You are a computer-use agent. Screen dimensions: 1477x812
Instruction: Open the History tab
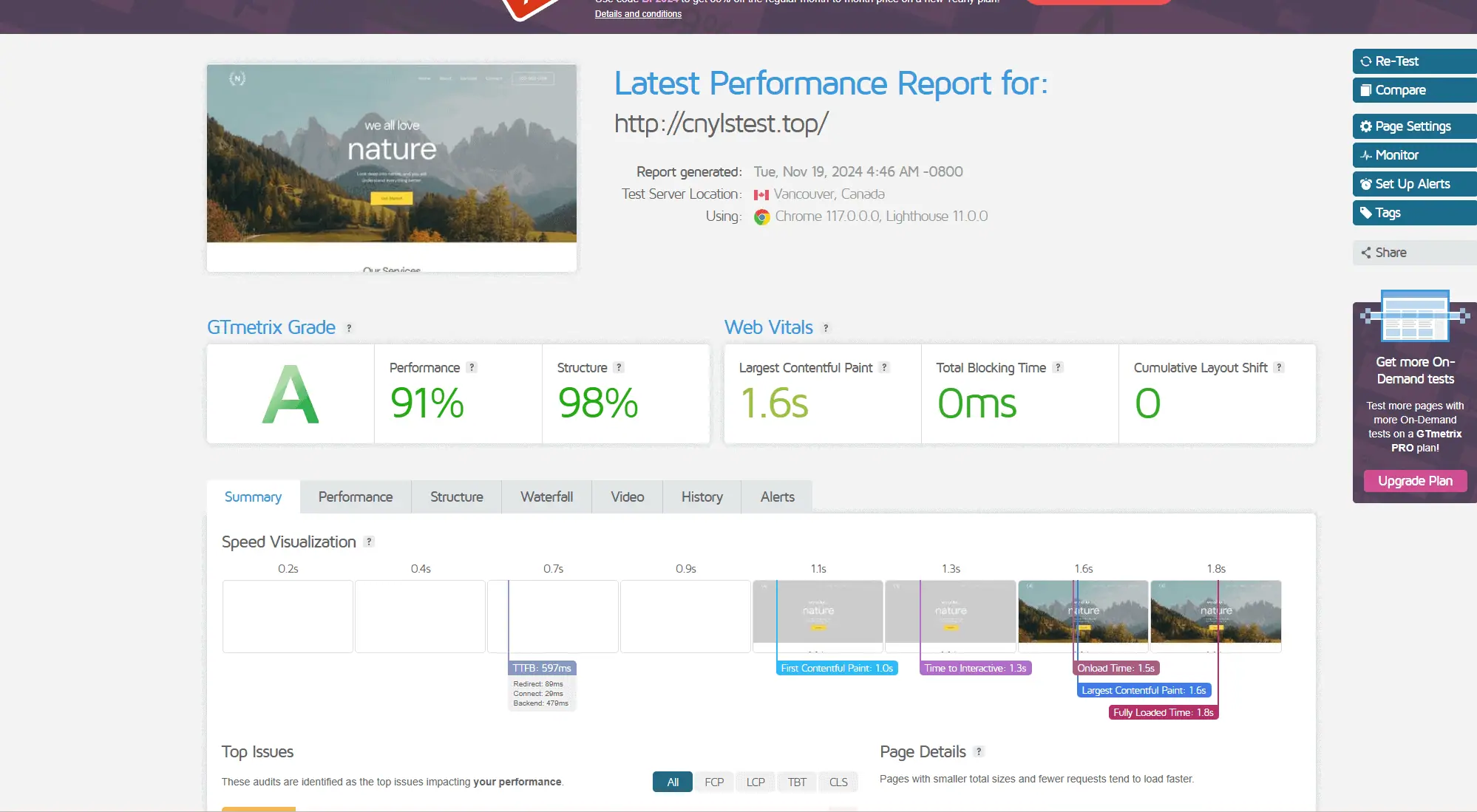point(702,497)
